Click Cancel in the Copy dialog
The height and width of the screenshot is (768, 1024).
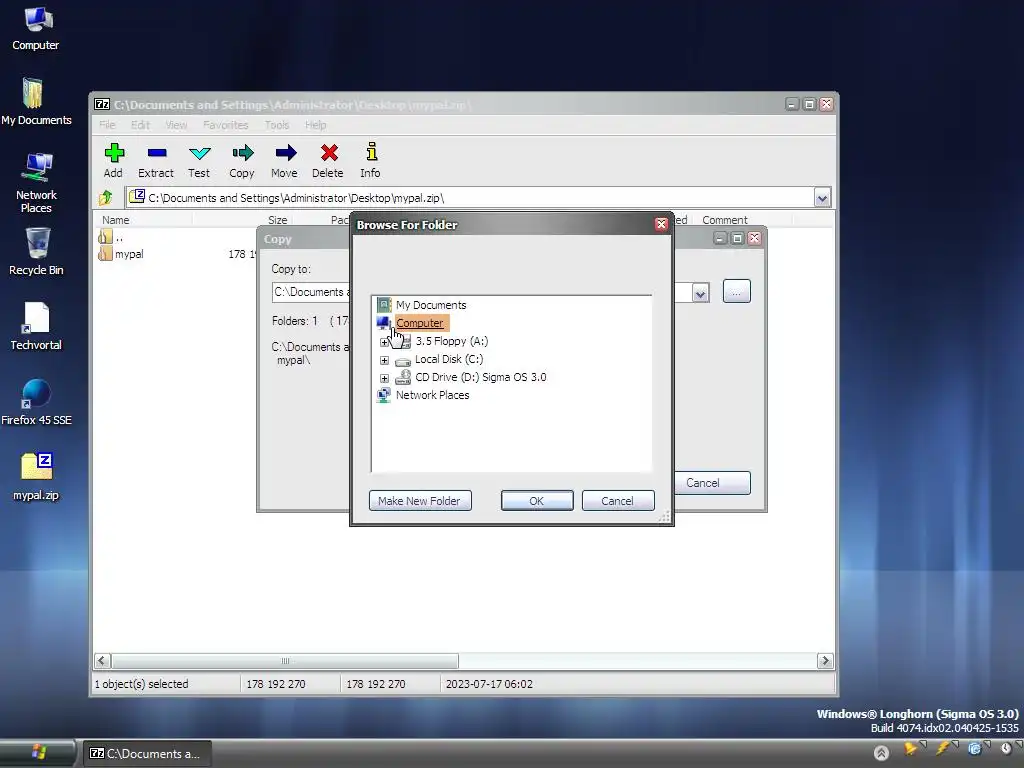712,483
